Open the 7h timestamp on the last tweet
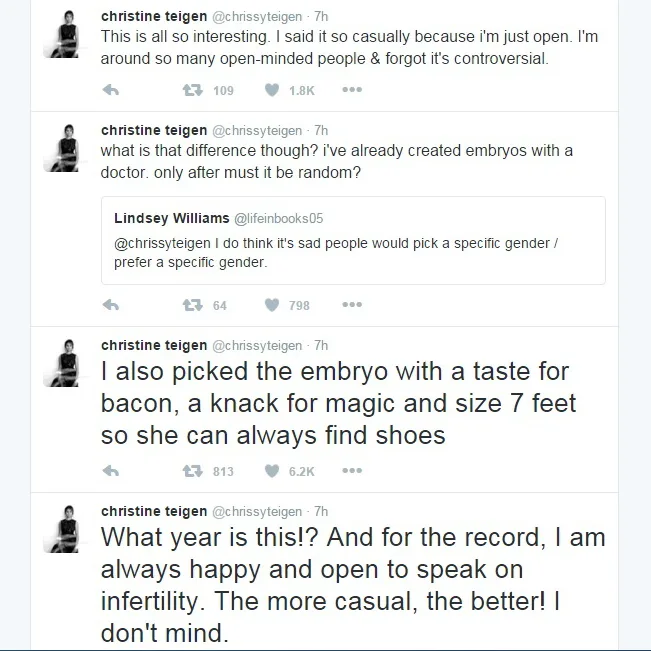Screen dimensions: 651x651 tap(321, 512)
